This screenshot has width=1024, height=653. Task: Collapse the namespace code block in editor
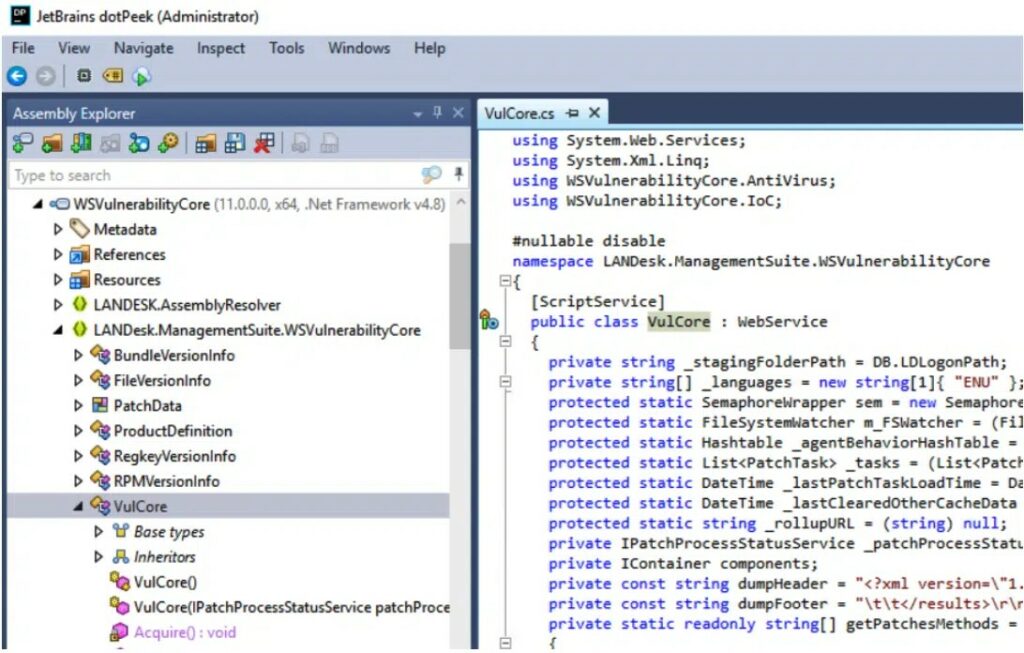tap(505, 282)
